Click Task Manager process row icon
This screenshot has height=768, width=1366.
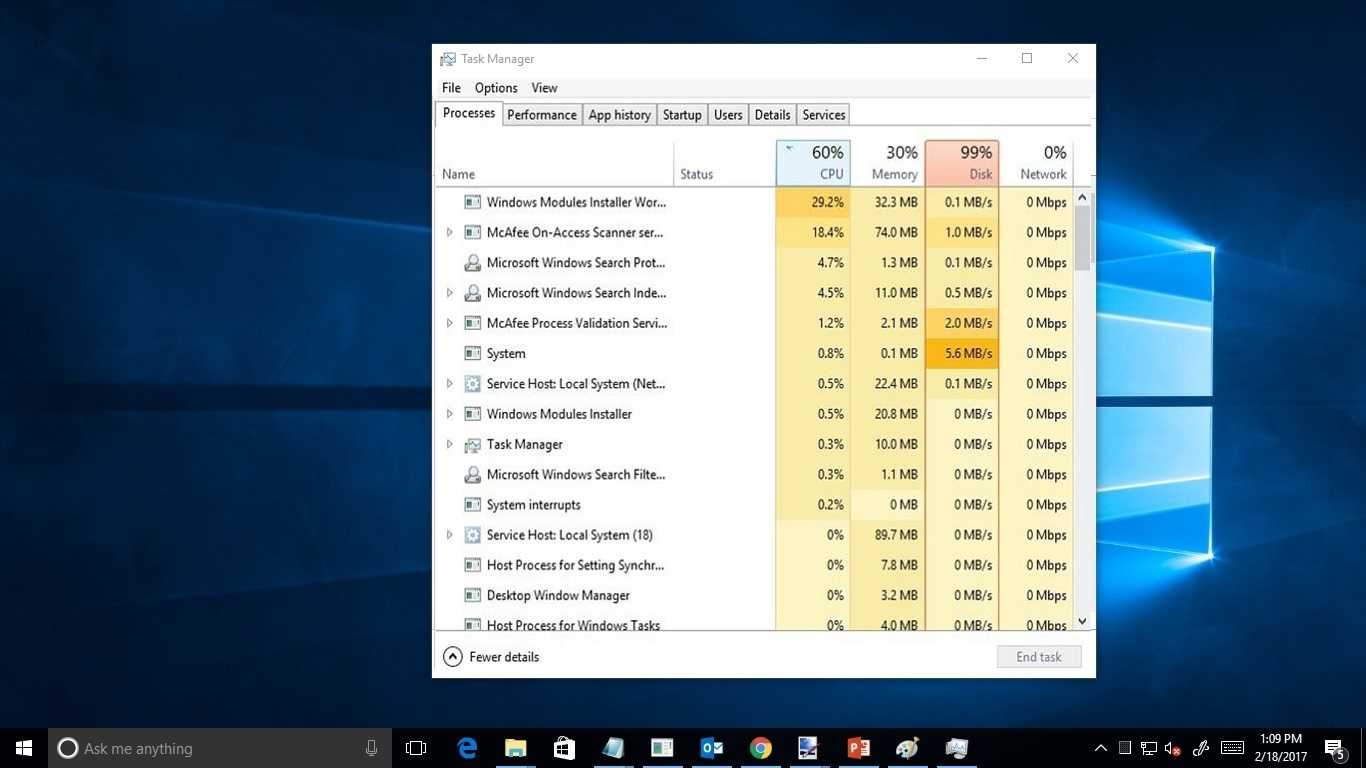[x=473, y=444]
